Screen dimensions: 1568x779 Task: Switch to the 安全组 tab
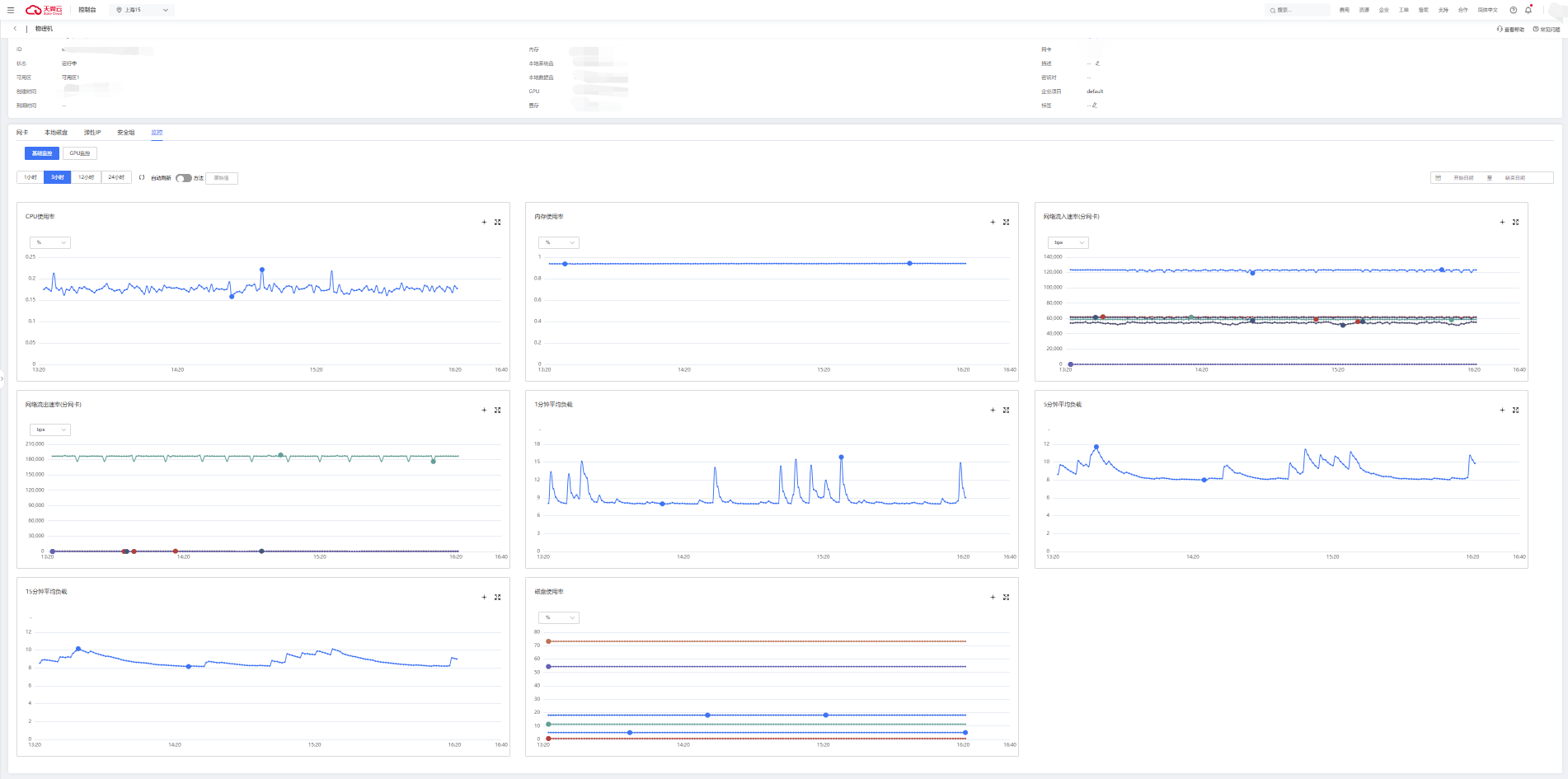[x=125, y=133]
